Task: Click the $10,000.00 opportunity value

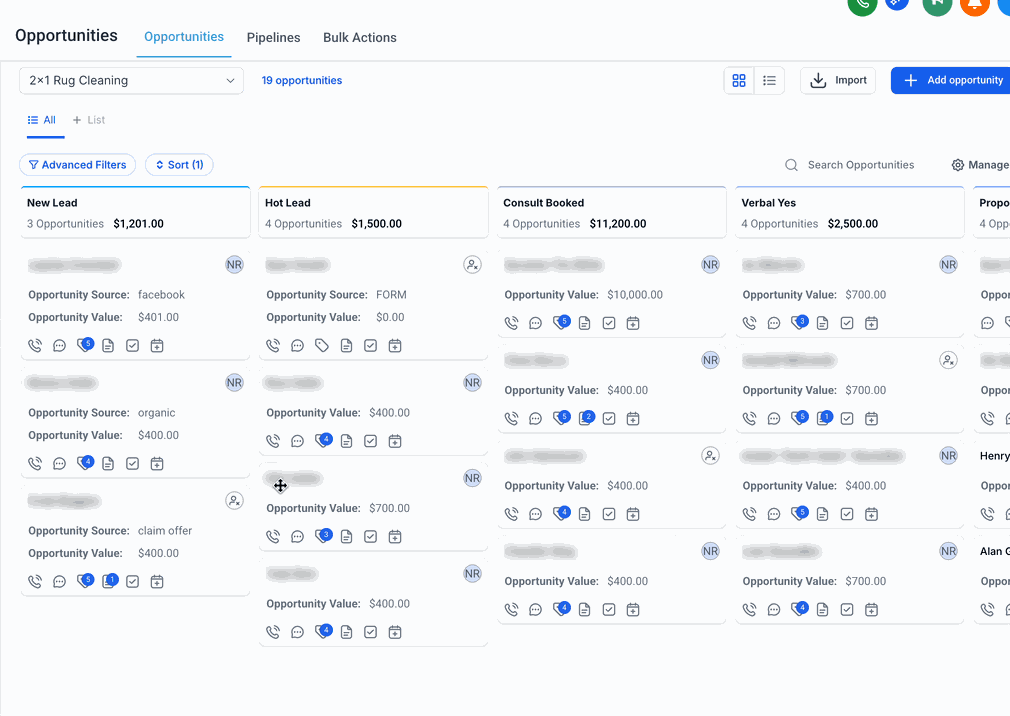Action: tap(635, 295)
